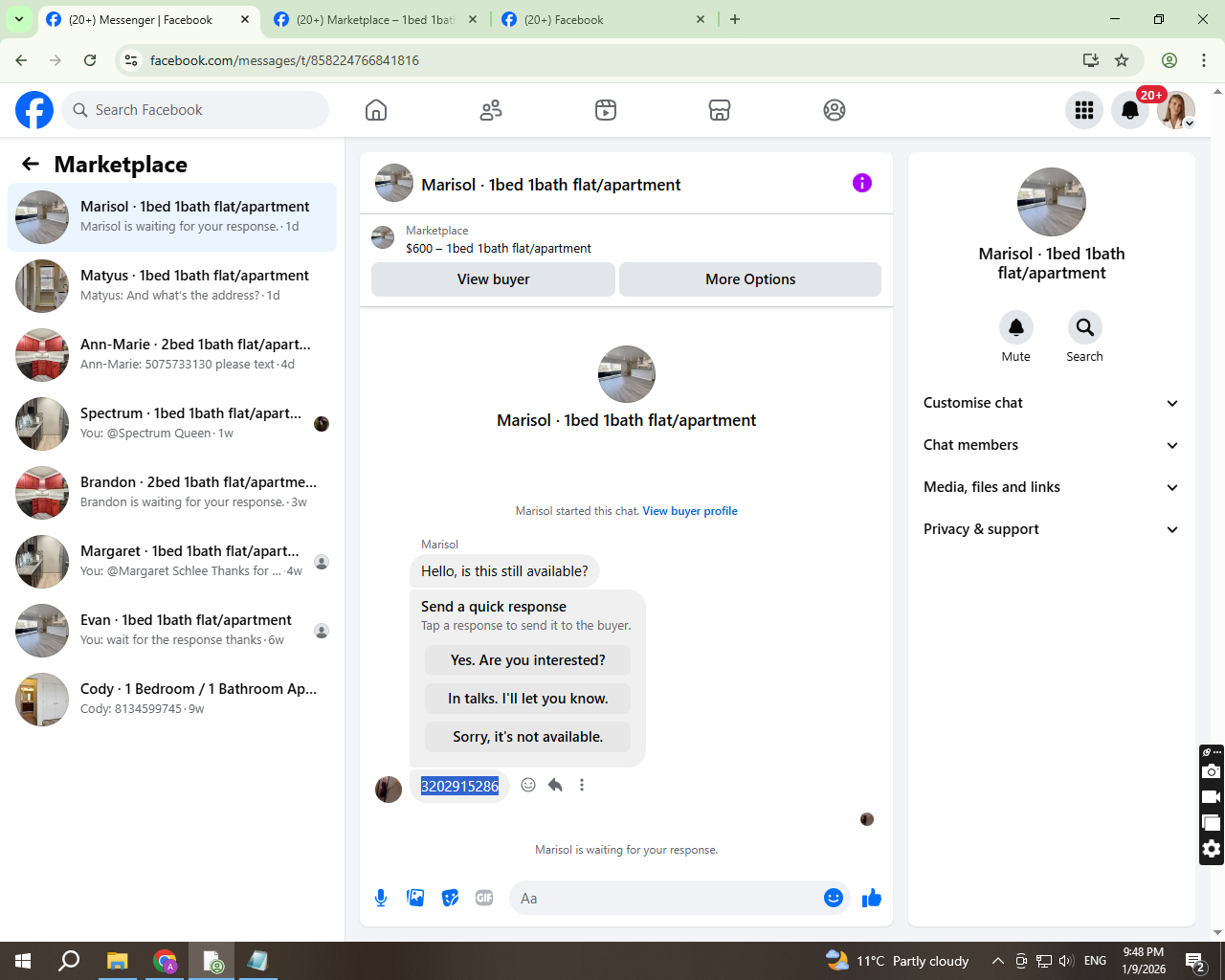This screenshot has width=1225, height=980.
Task: Choose a sticker icon in composer
Action: coord(450,898)
